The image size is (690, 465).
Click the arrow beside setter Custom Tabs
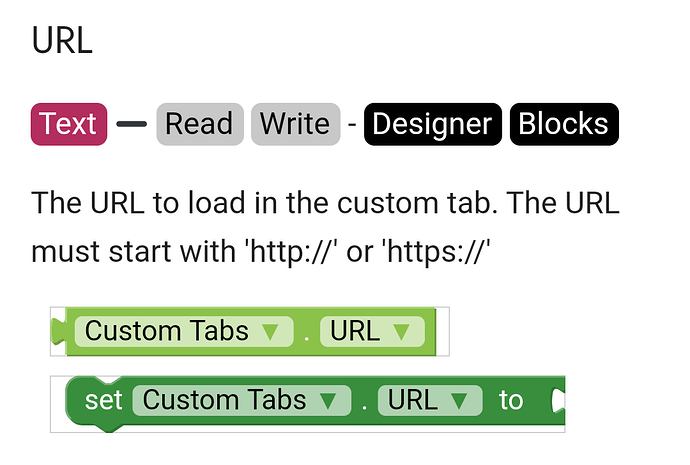[328, 401]
